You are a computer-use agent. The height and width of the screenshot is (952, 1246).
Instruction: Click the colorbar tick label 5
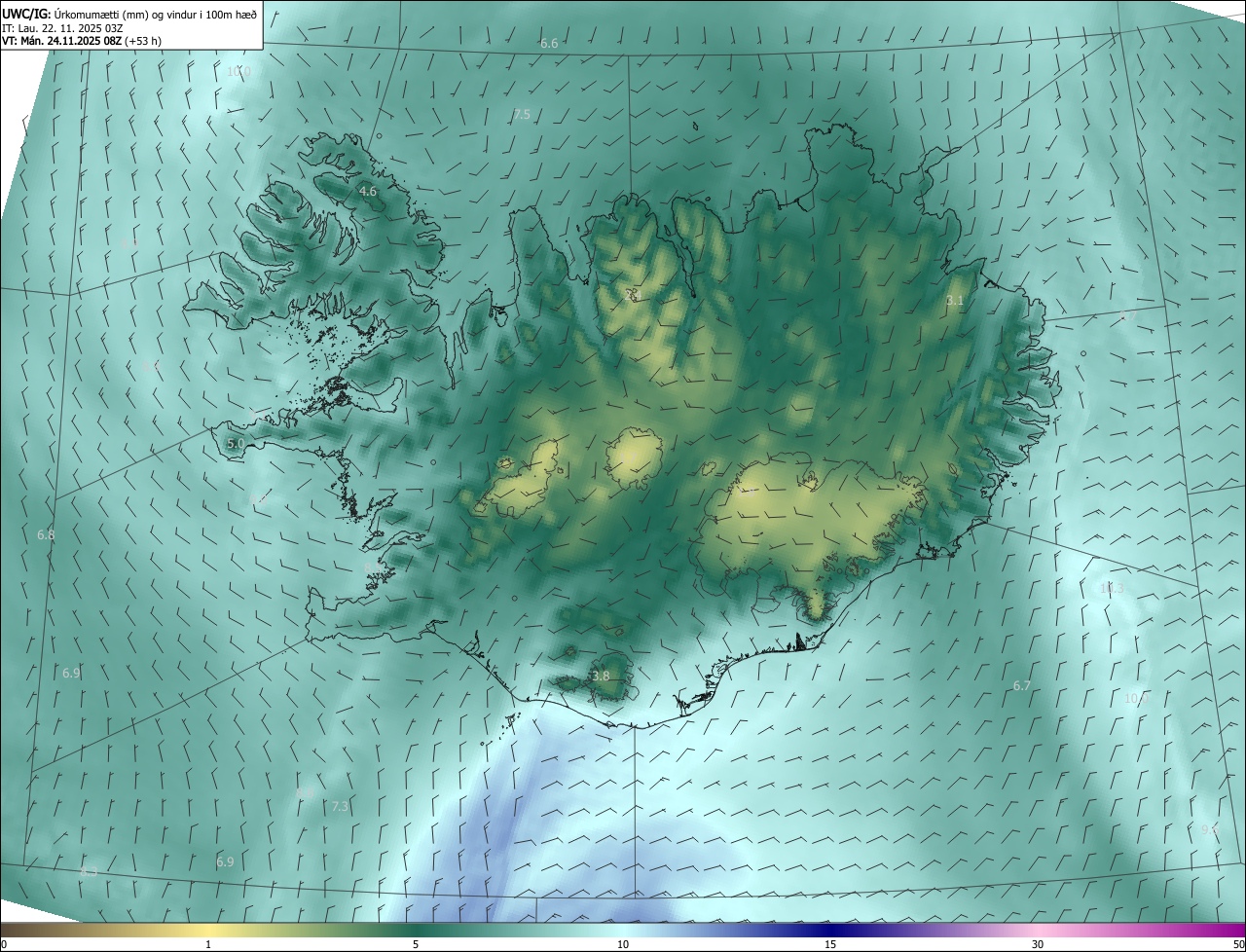click(416, 945)
